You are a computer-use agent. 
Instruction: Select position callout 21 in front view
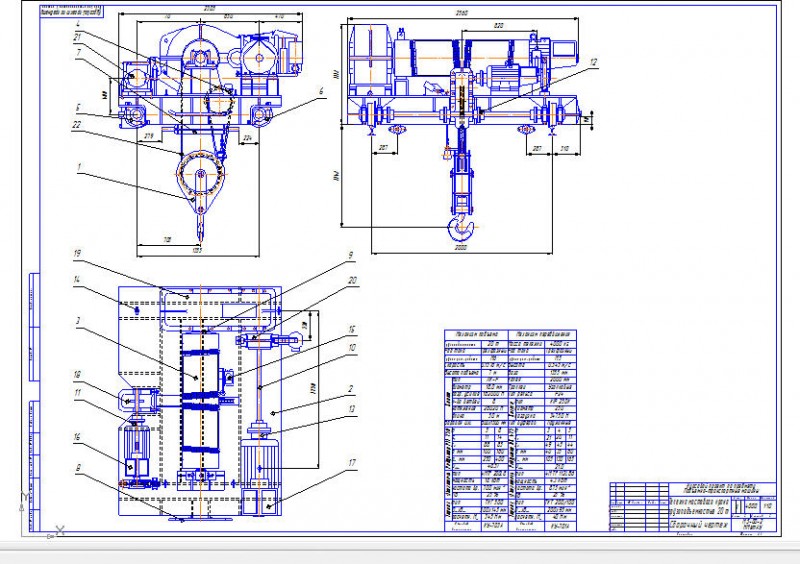(x=77, y=37)
